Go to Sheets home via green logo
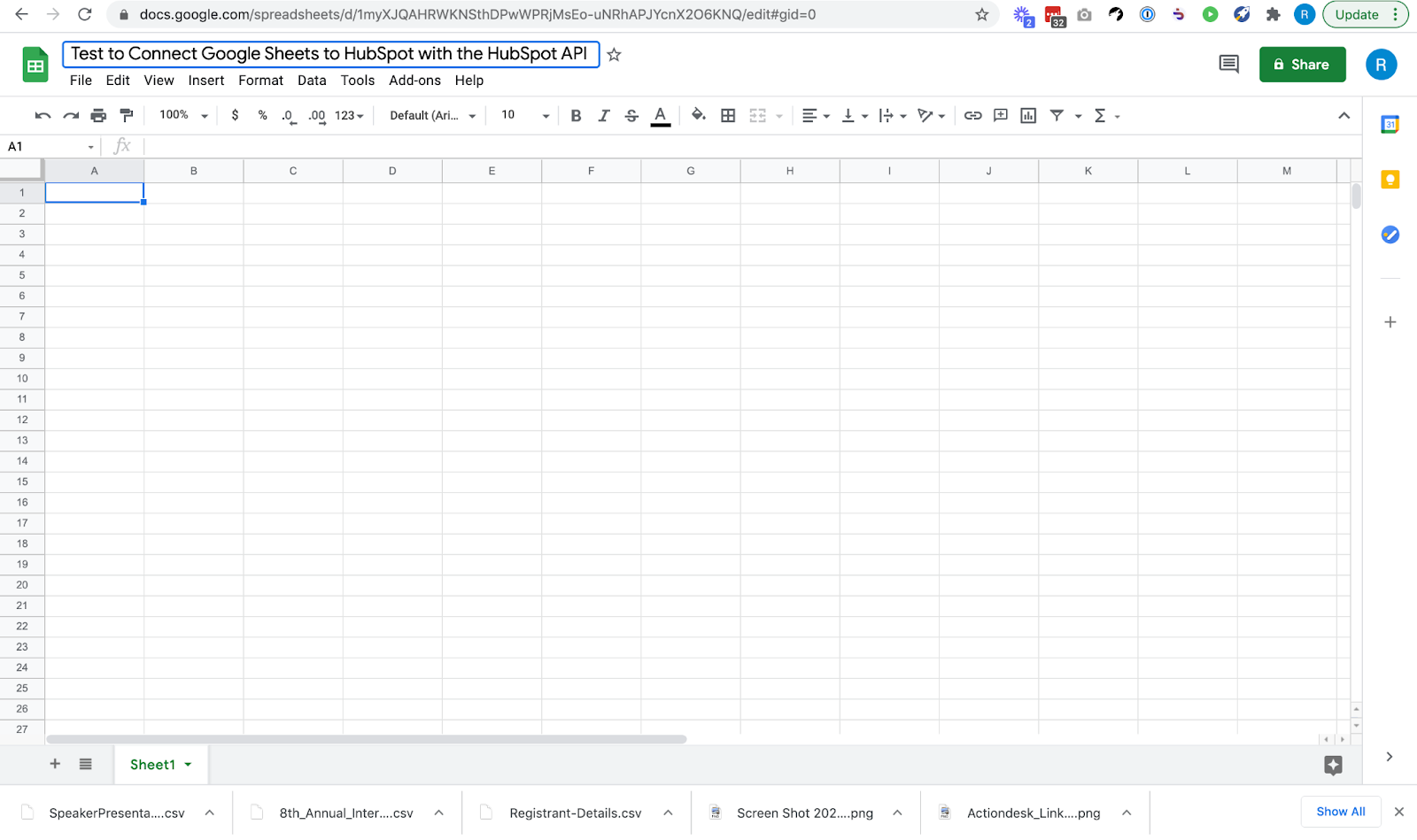This screenshot has width=1417, height=840. [x=35, y=65]
